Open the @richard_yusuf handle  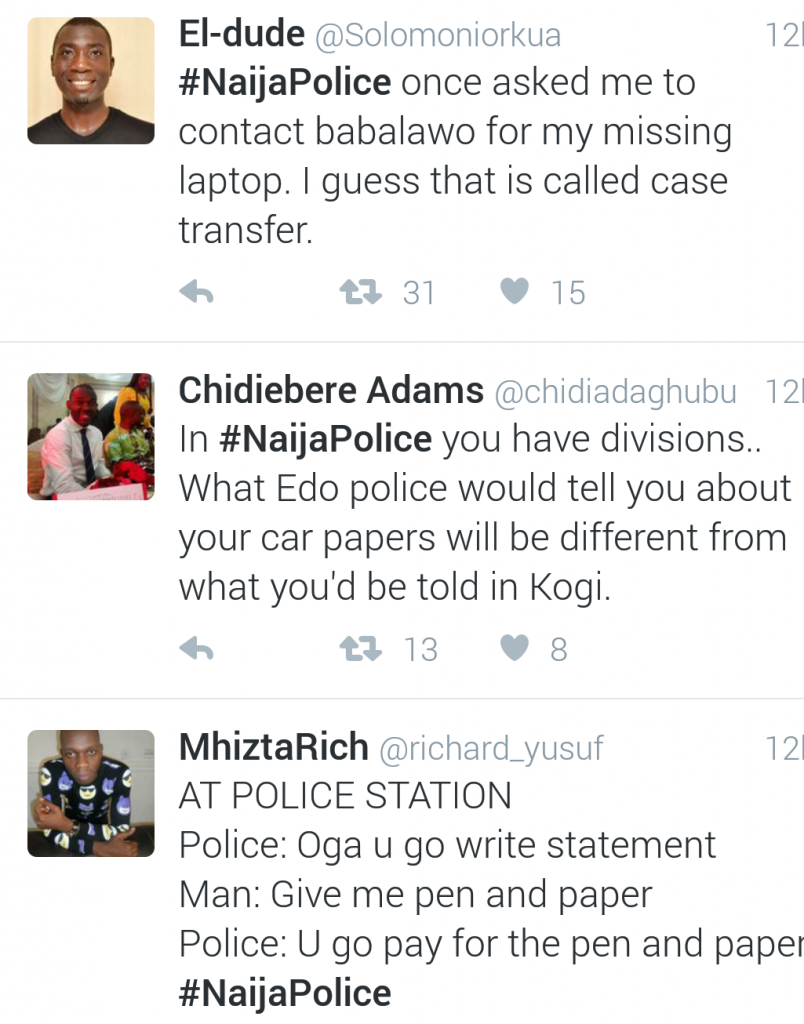(x=491, y=748)
